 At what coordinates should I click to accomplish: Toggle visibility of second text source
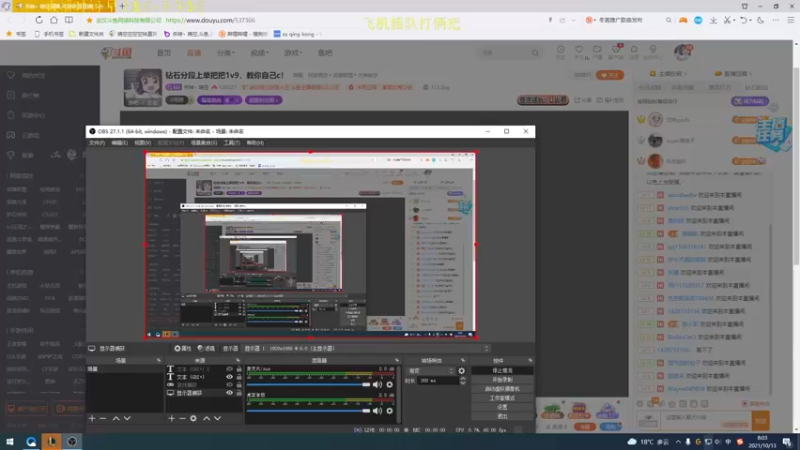(229, 377)
